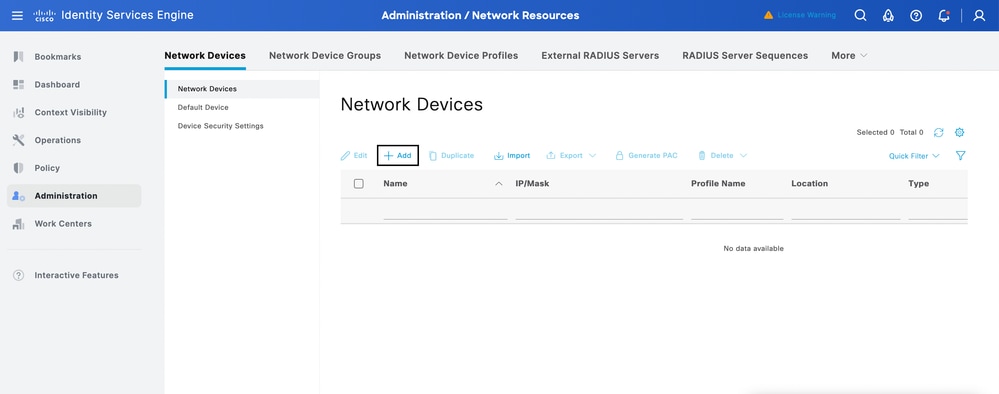Click the Generate PAC lock icon
The image size is (999, 394).
[x=619, y=156]
